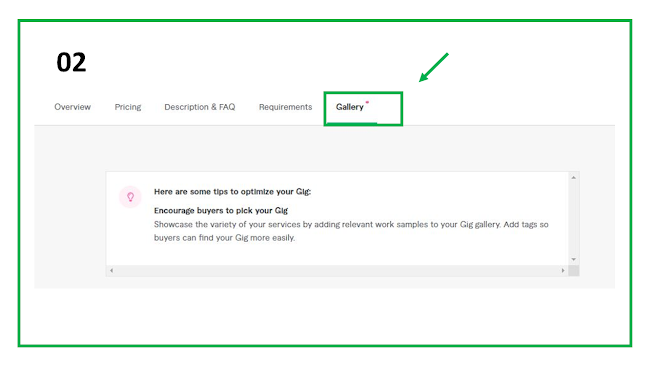Click the scroll right arrow in tips box
656x369 pixels.
pos(563,271)
